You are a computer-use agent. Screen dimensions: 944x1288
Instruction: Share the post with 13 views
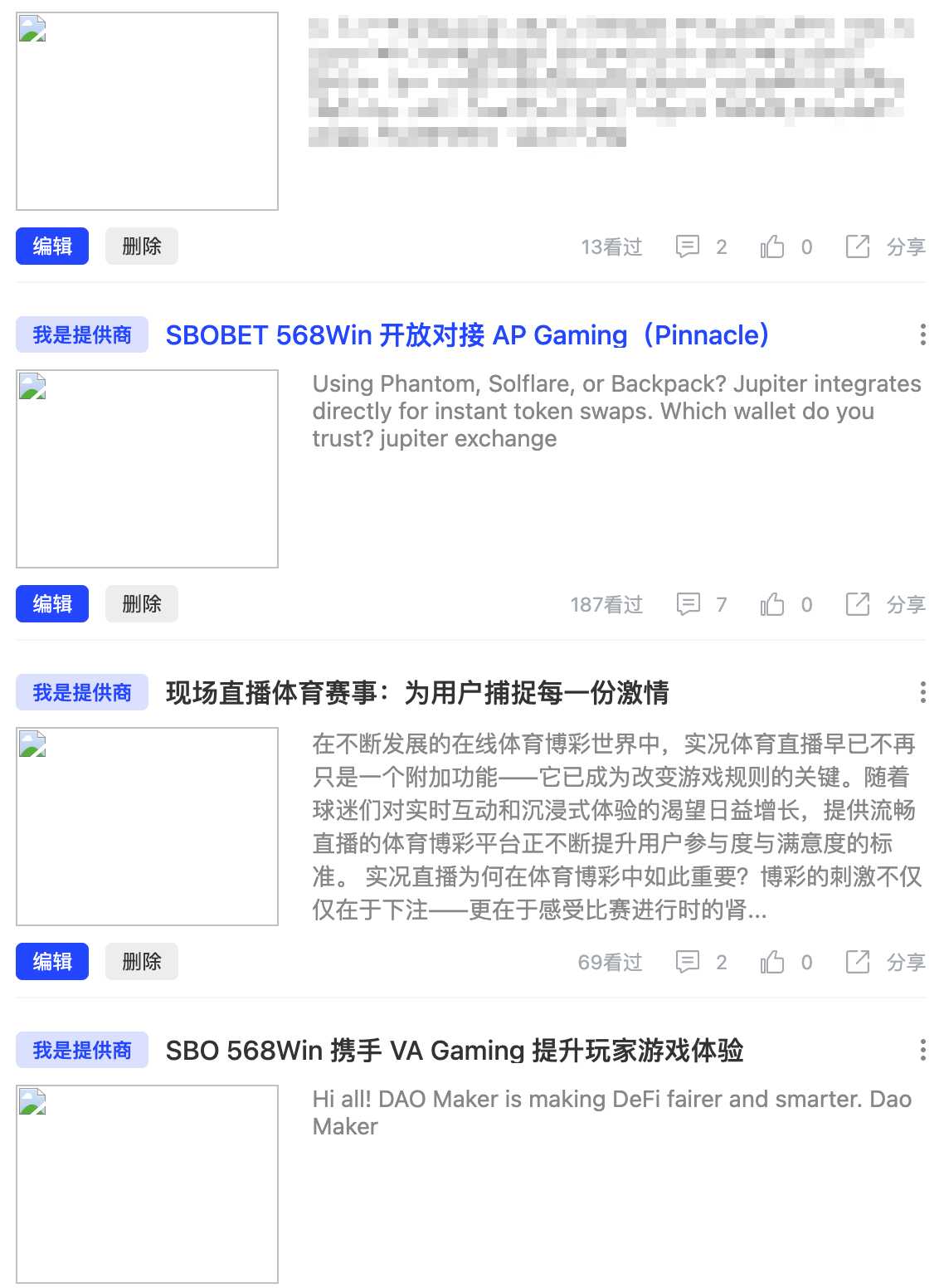(x=858, y=246)
